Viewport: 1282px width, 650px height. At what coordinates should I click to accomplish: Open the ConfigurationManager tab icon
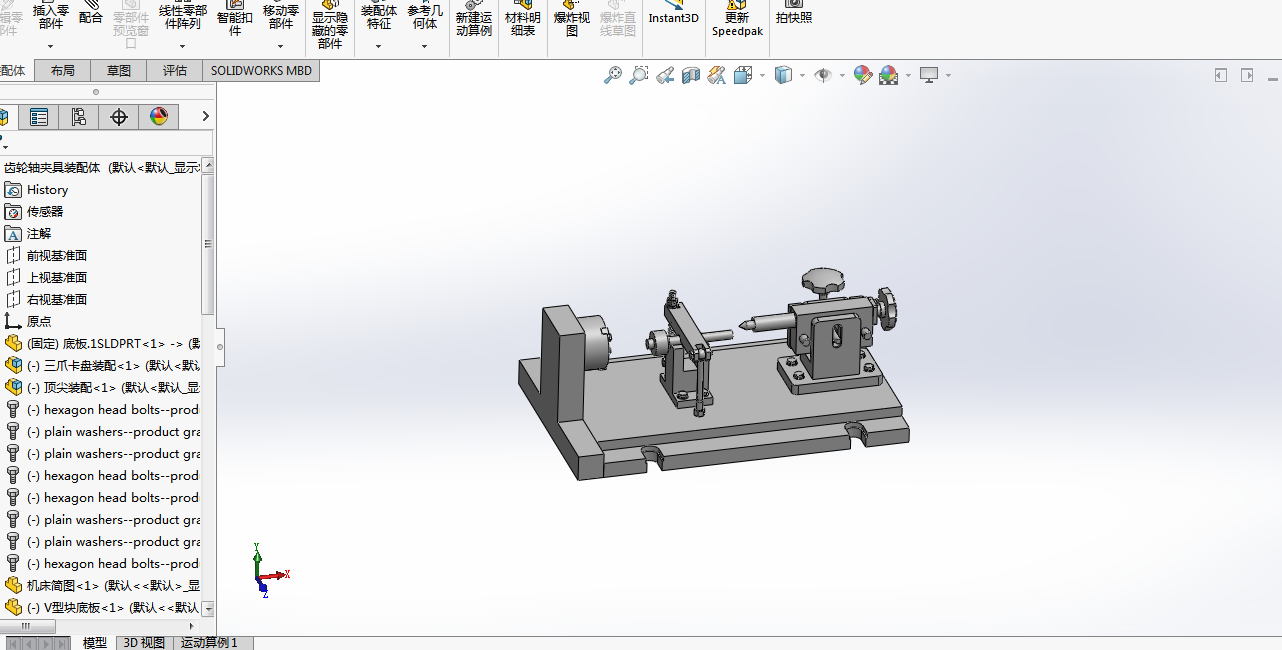78,117
